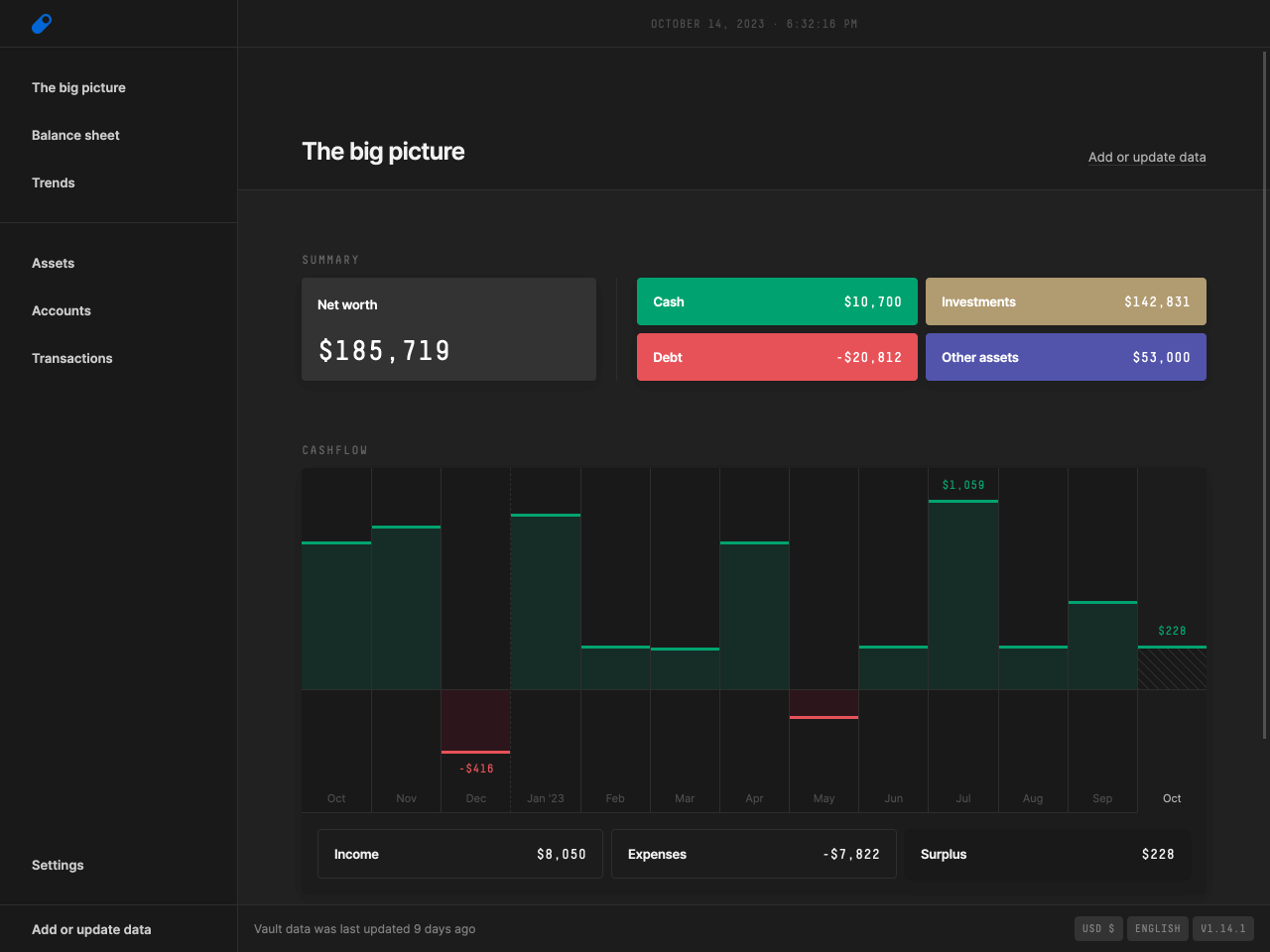The height and width of the screenshot is (952, 1270).
Task: Click the page vertical scrollbar
Action: tap(1264, 395)
